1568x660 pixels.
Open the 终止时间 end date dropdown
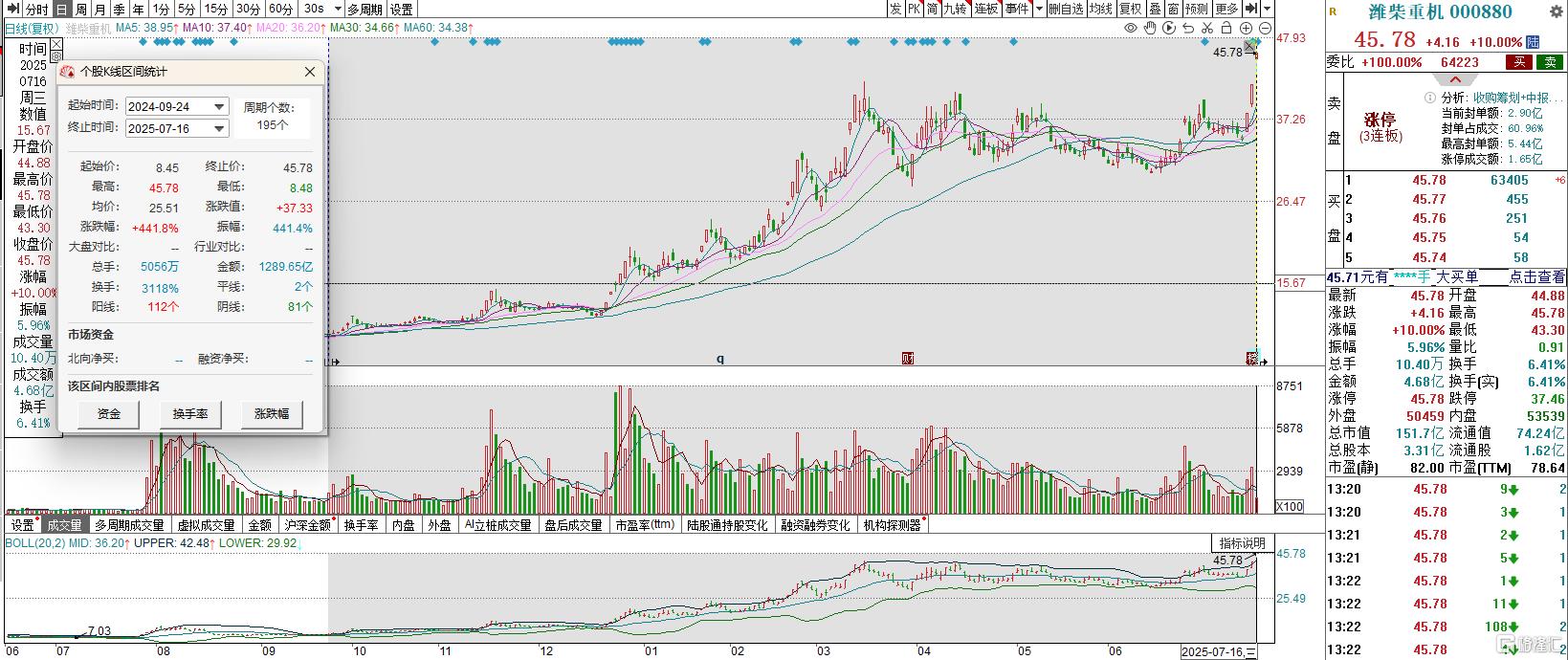point(219,129)
